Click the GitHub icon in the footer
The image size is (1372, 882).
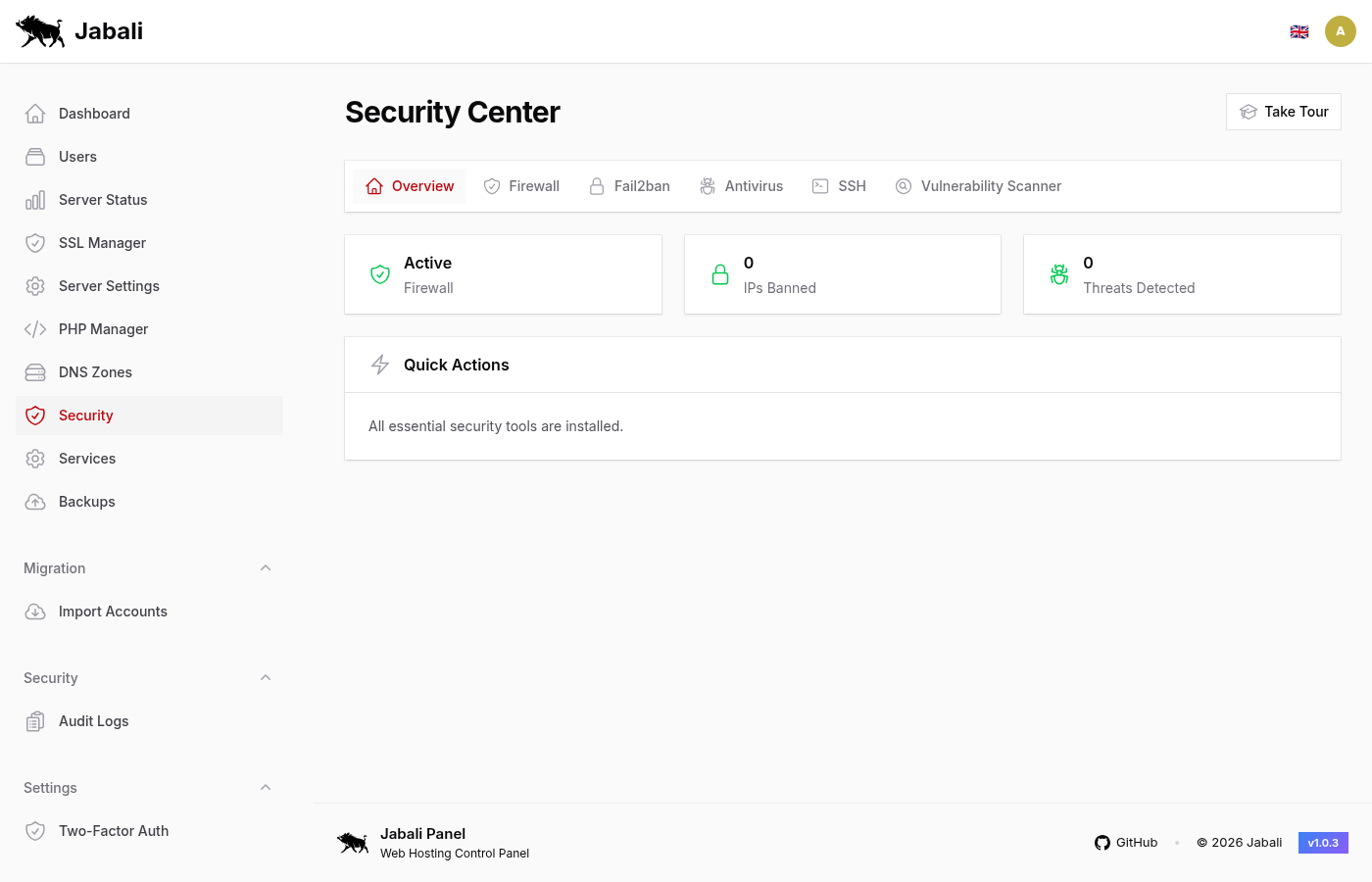point(1102,842)
